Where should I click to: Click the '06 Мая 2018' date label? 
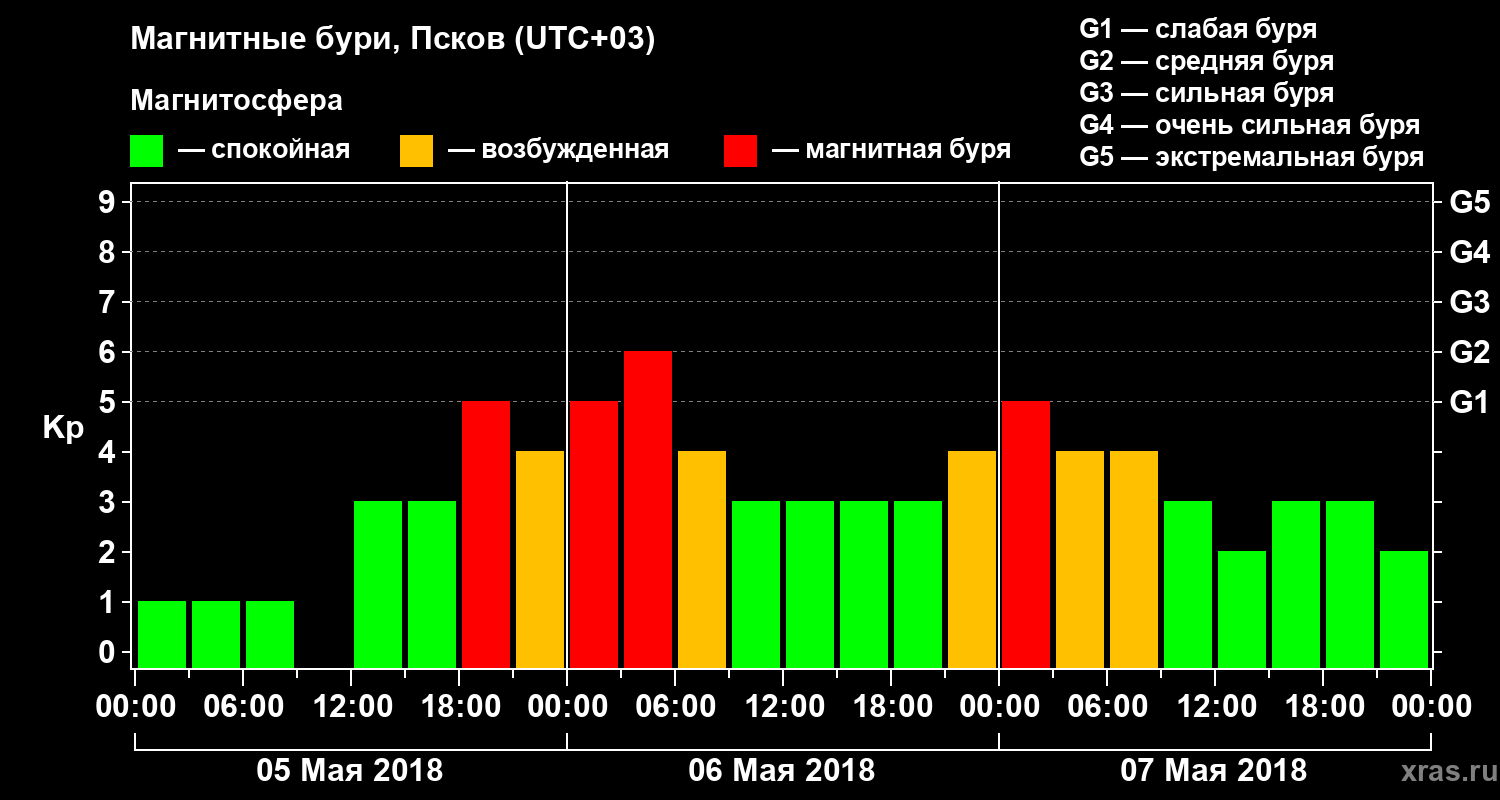click(x=782, y=771)
